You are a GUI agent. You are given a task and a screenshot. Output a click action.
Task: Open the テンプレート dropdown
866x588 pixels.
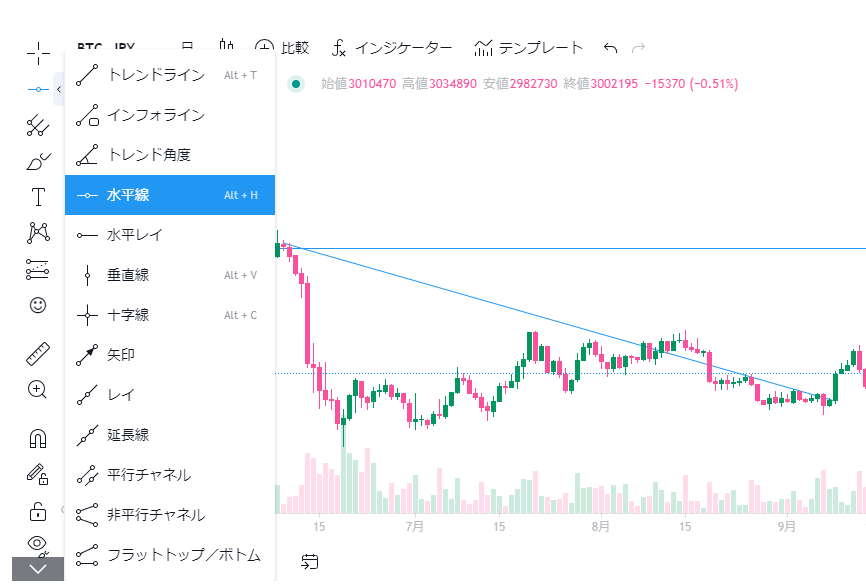[x=528, y=47]
